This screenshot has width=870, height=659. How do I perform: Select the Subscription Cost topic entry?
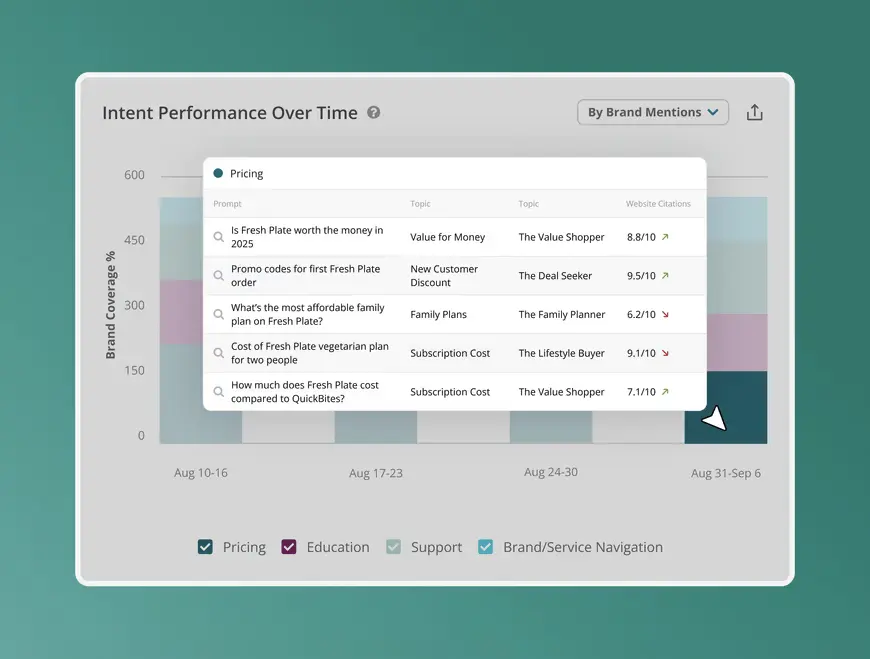click(448, 352)
